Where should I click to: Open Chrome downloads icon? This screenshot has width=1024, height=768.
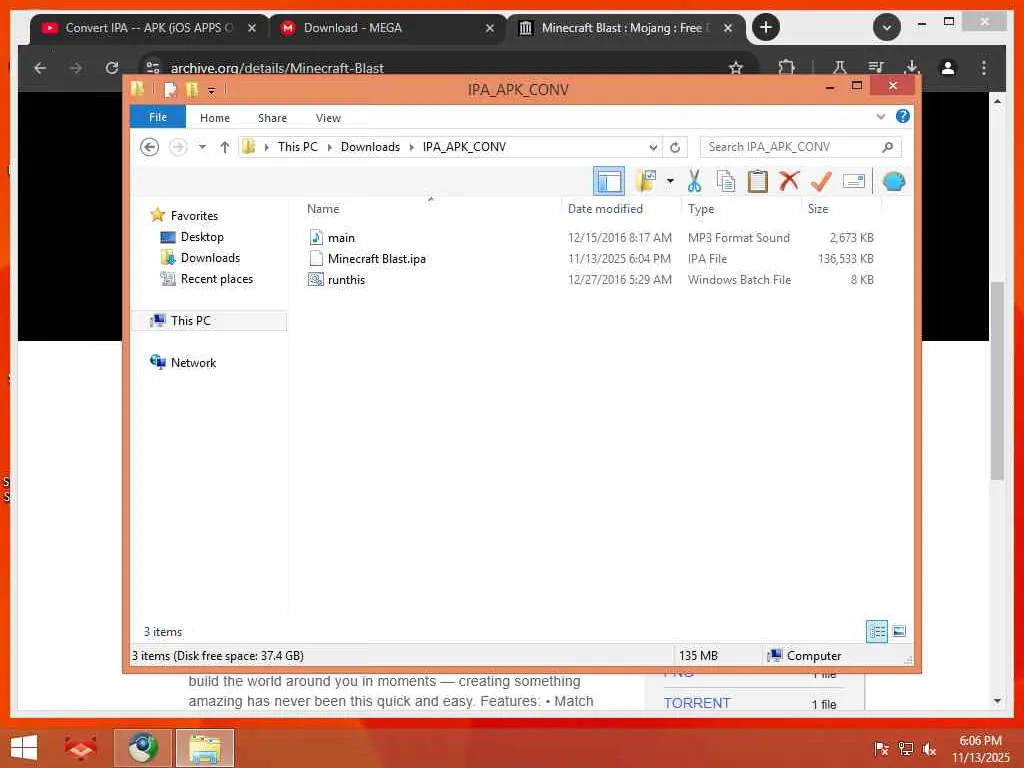[x=912, y=67]
